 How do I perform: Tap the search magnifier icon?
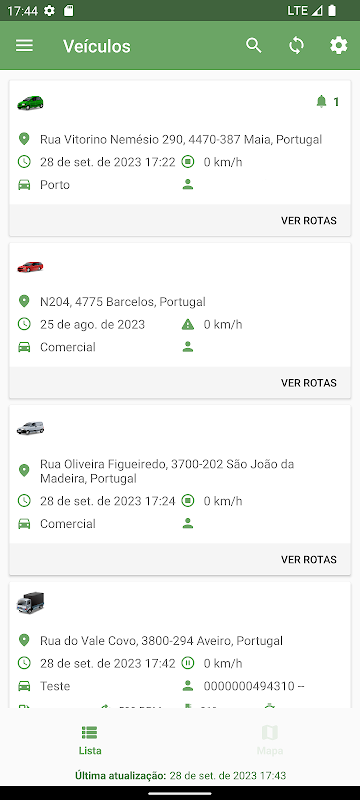coord(253,46)
